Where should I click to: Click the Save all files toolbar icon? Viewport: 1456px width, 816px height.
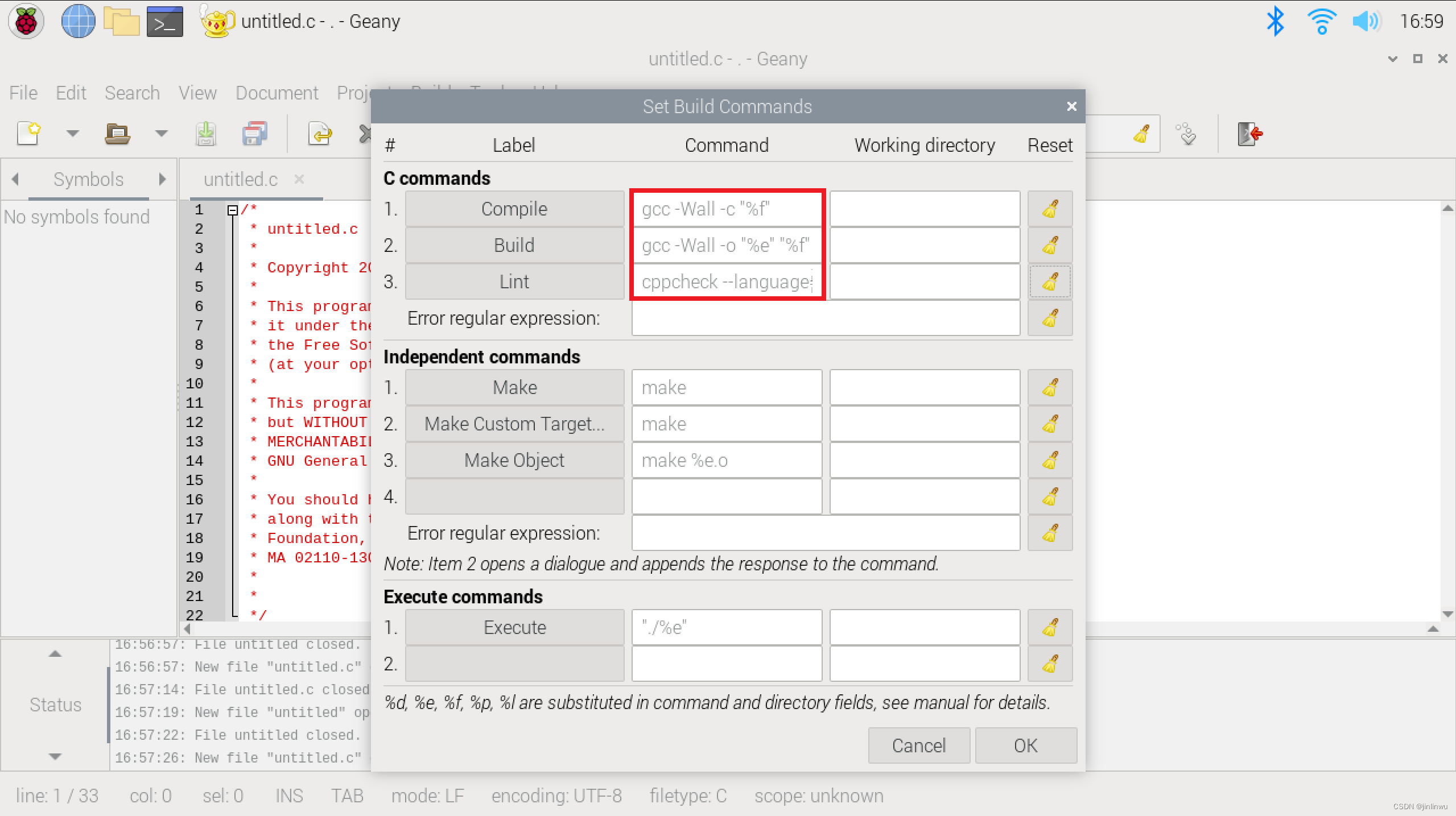pyautogui.click(x=254, y=134)
